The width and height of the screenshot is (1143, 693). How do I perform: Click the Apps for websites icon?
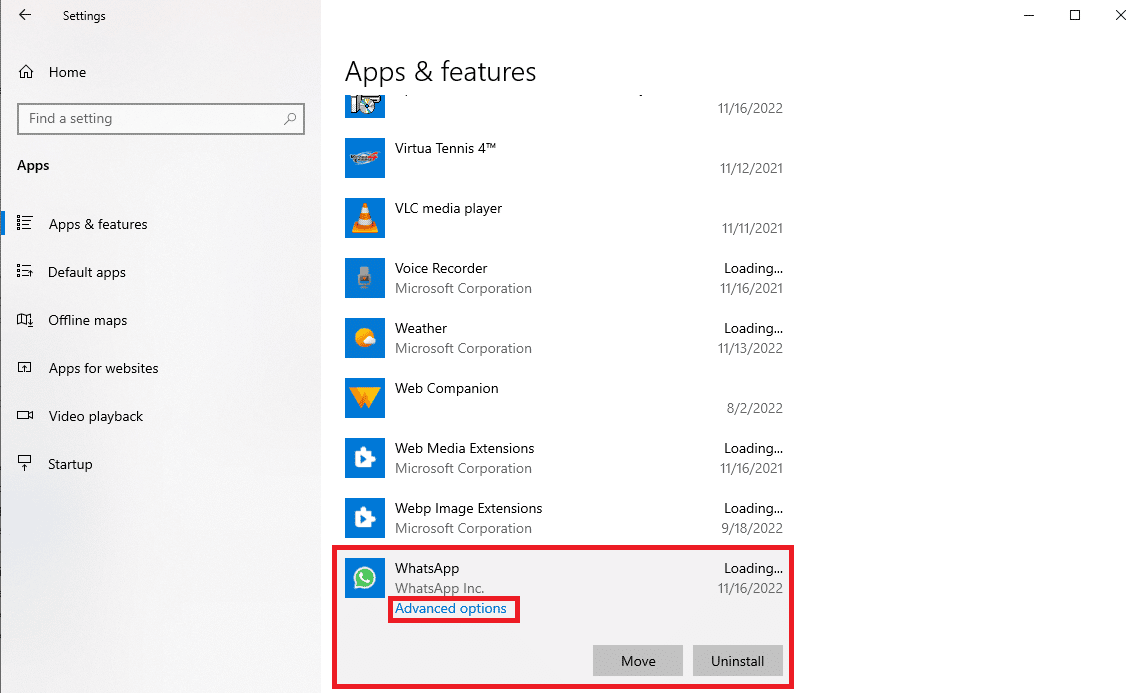click(25, 367)
